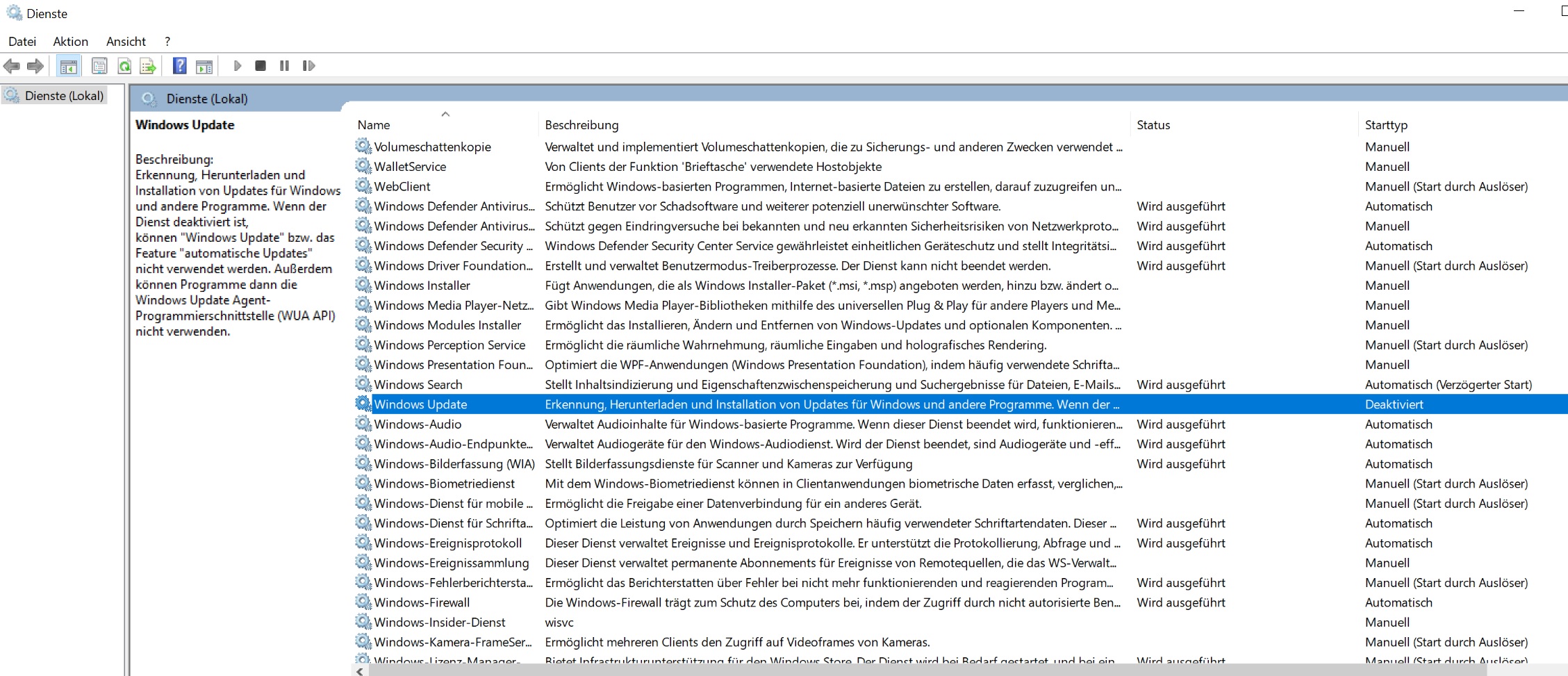Click the gear icon beside Windows Update
1568x676 pixels.
click(363, 404)
